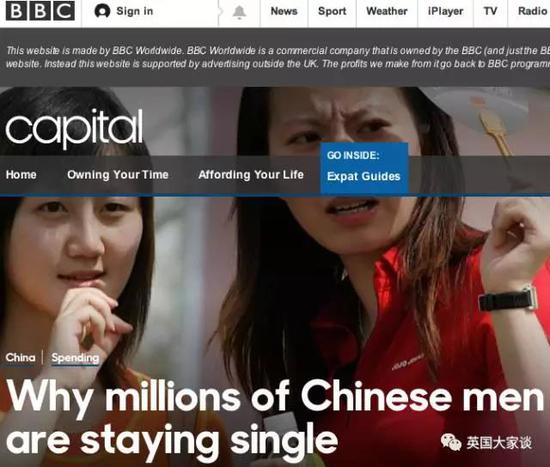This screenshot has height=467, width=550.
Task: Open the Owning Your Time tab
Action: pyautogui.click(x=118, y=175)
